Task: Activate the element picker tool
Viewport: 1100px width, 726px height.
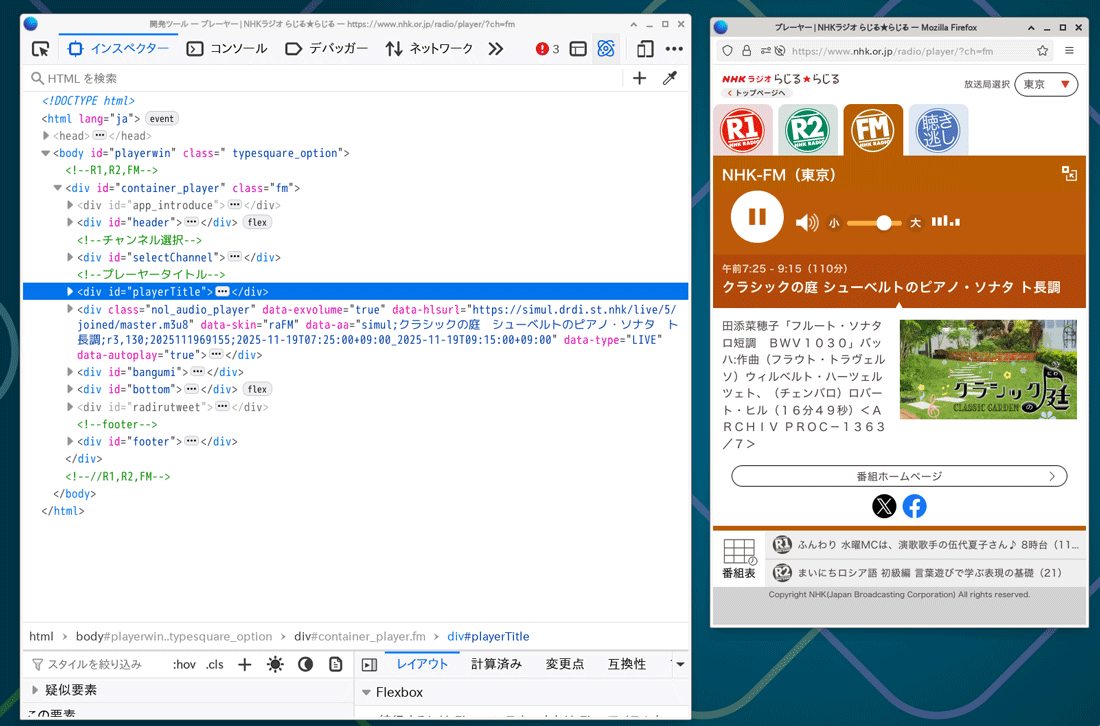Action: (x=40, y=48)
